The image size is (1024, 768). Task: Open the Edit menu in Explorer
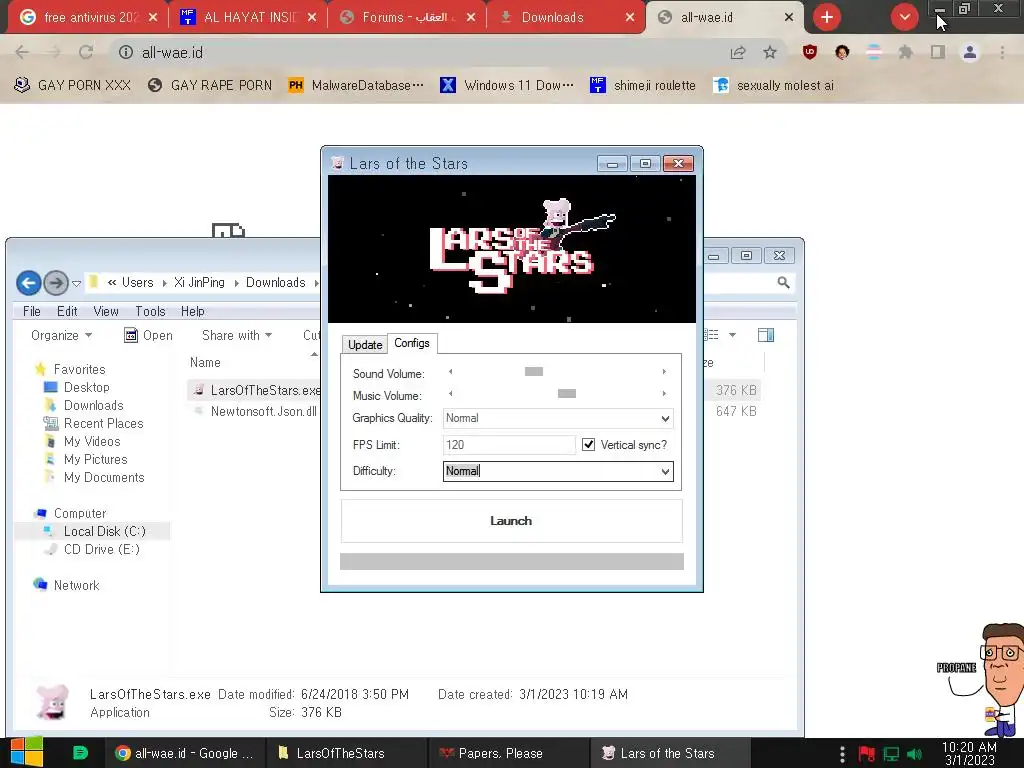click(x=67, y=312)
